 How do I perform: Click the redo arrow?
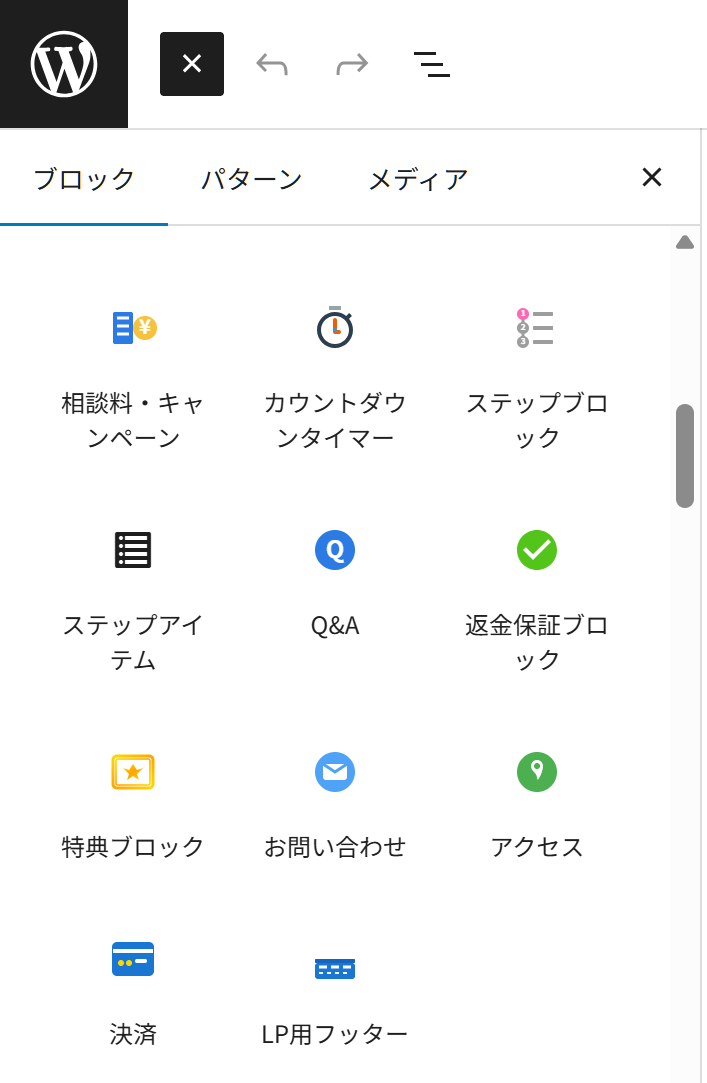click(x=352, y=64)
